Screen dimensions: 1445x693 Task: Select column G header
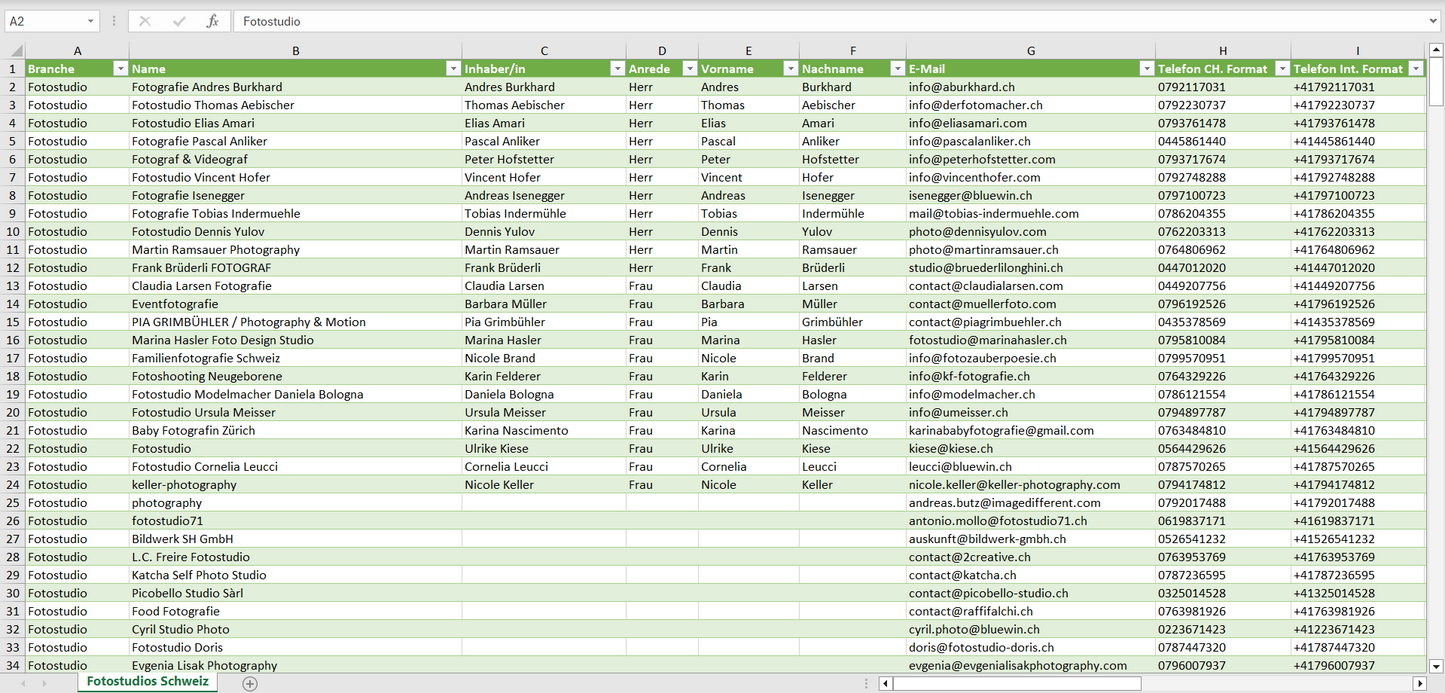1030,51
